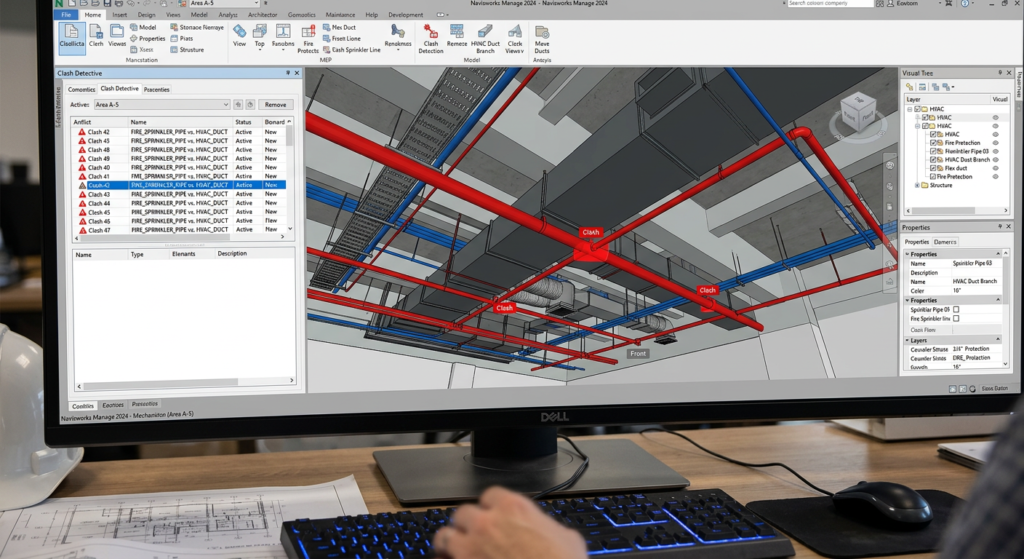1024x559 pixels.
Task: Click the first Visual Tree toolbar icon
Action: coord(909,86)
